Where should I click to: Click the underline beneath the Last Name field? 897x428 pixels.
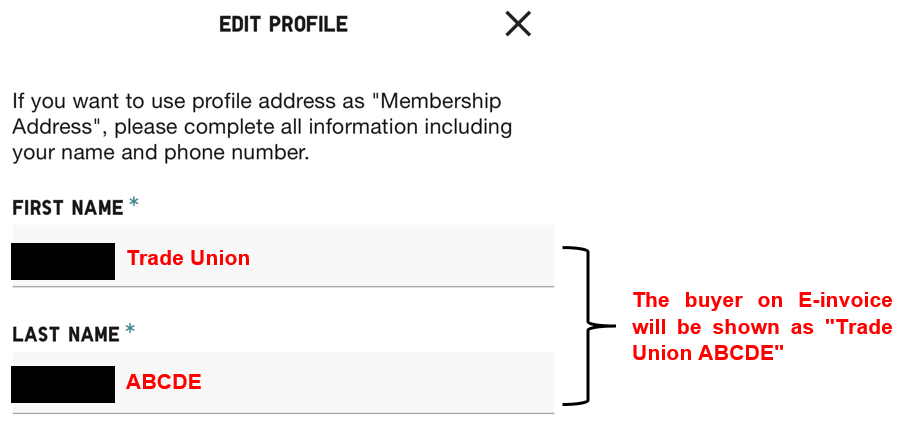pos(282,412)
